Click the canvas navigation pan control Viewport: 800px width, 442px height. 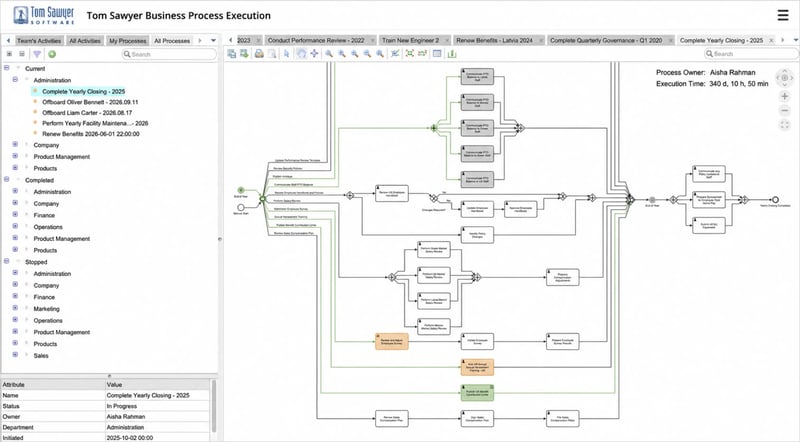785,78
